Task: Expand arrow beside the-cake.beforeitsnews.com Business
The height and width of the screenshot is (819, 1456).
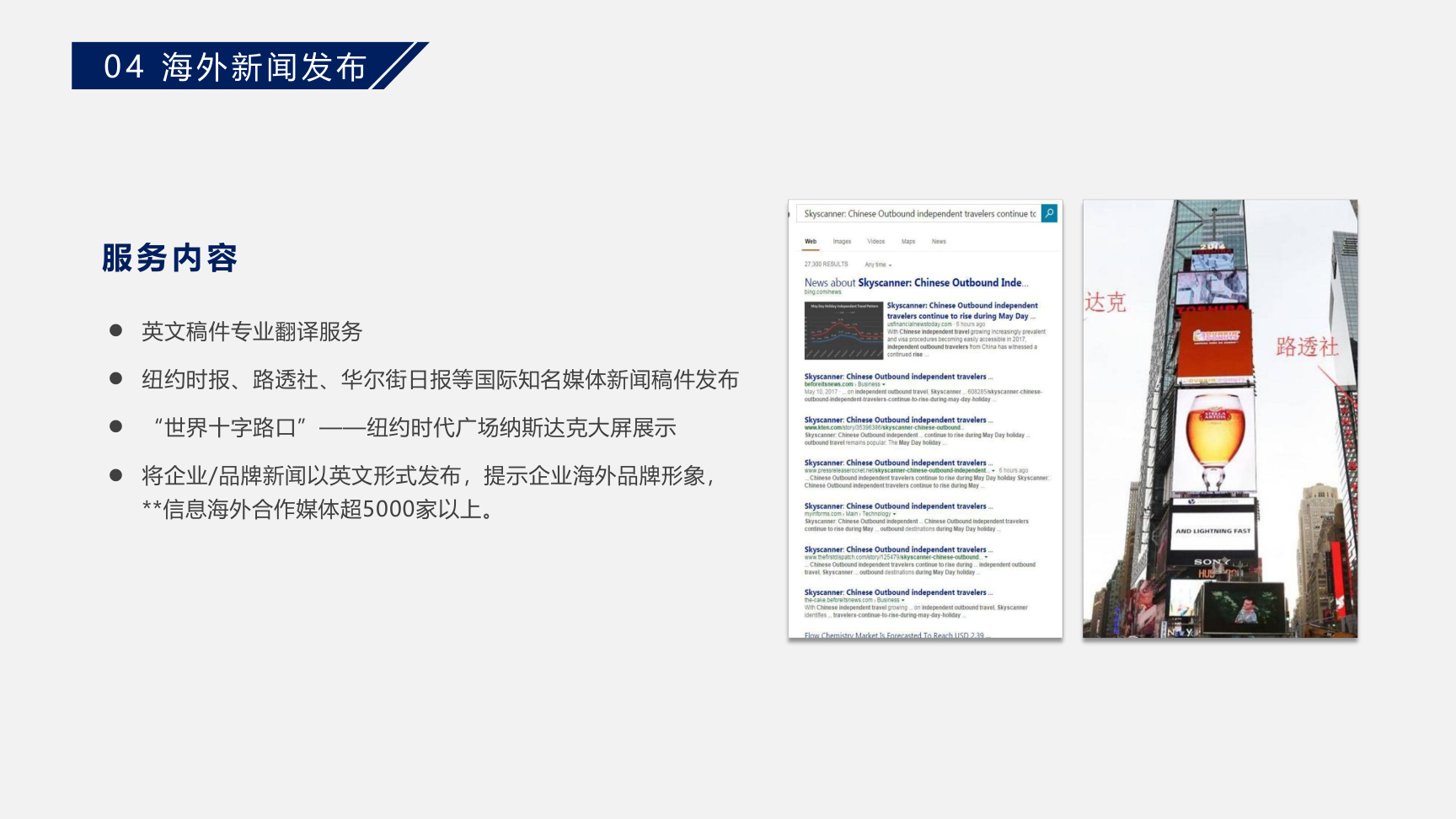Action: click(x=903, y=601)
